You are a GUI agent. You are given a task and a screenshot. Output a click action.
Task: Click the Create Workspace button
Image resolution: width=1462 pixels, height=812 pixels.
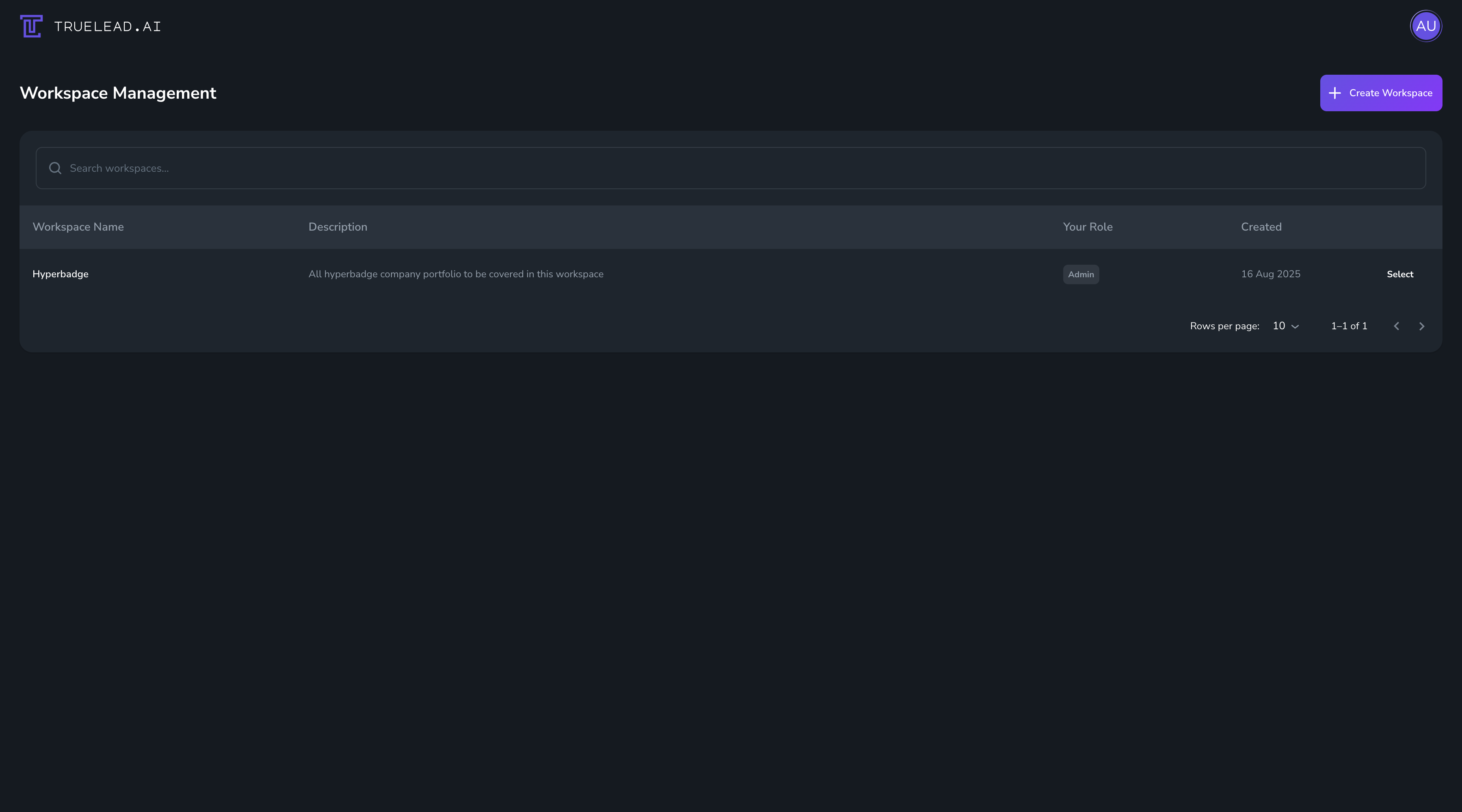click(x=1381, y=93)
